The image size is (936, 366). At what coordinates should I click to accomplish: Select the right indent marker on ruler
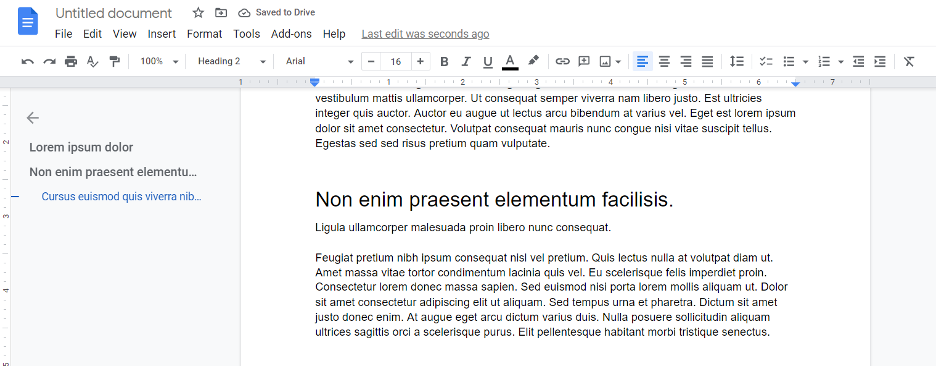(x=795, y=84)
